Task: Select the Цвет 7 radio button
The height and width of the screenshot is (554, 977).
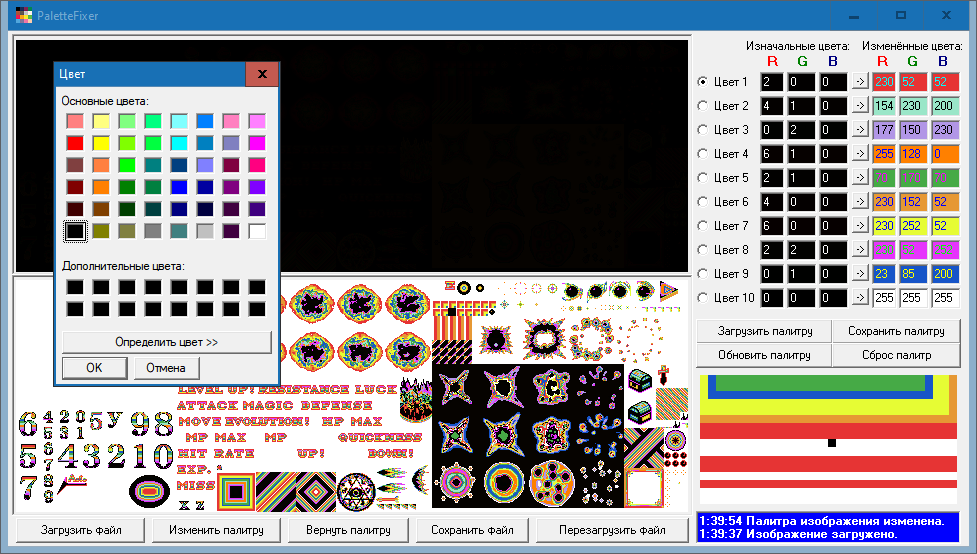Action: tap(703, 226)
